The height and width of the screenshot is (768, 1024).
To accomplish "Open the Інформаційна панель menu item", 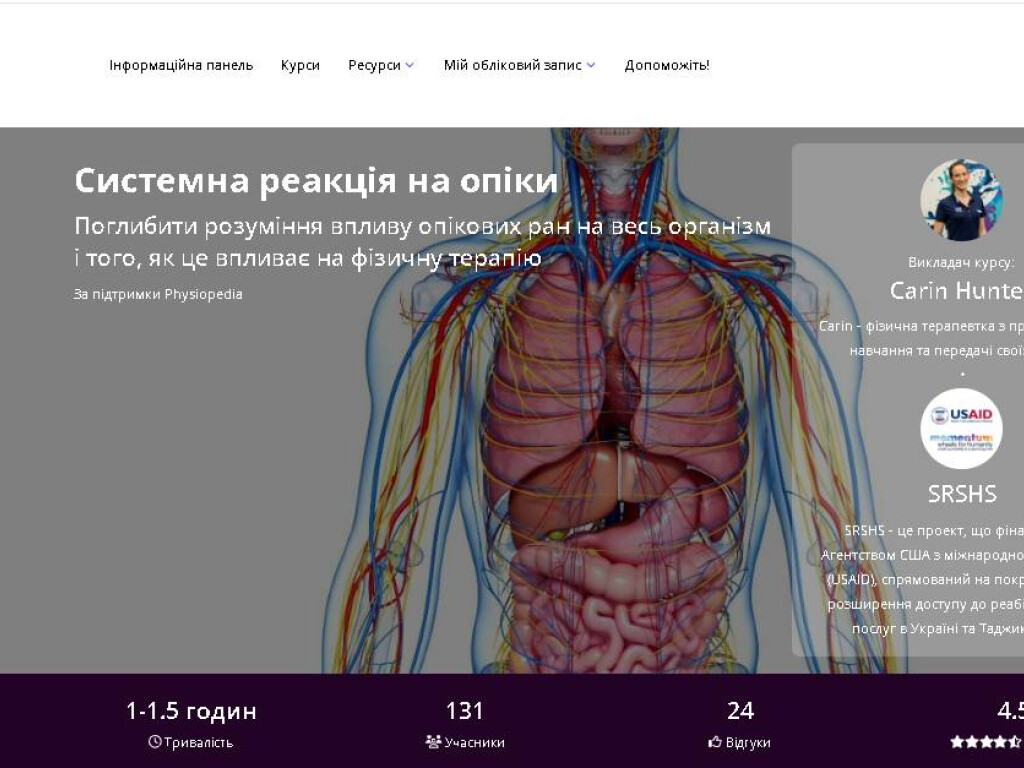I will point(182,64).
